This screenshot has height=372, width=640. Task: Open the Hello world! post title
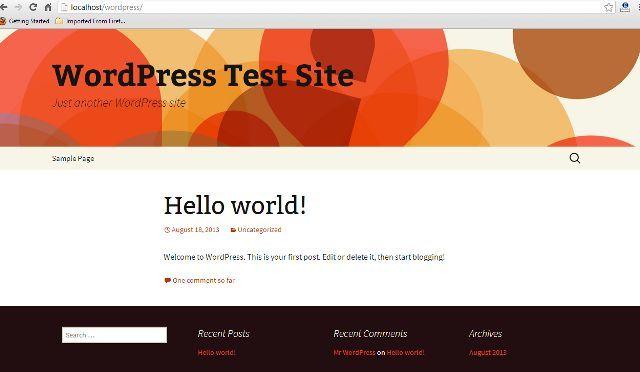pos(235,205)
